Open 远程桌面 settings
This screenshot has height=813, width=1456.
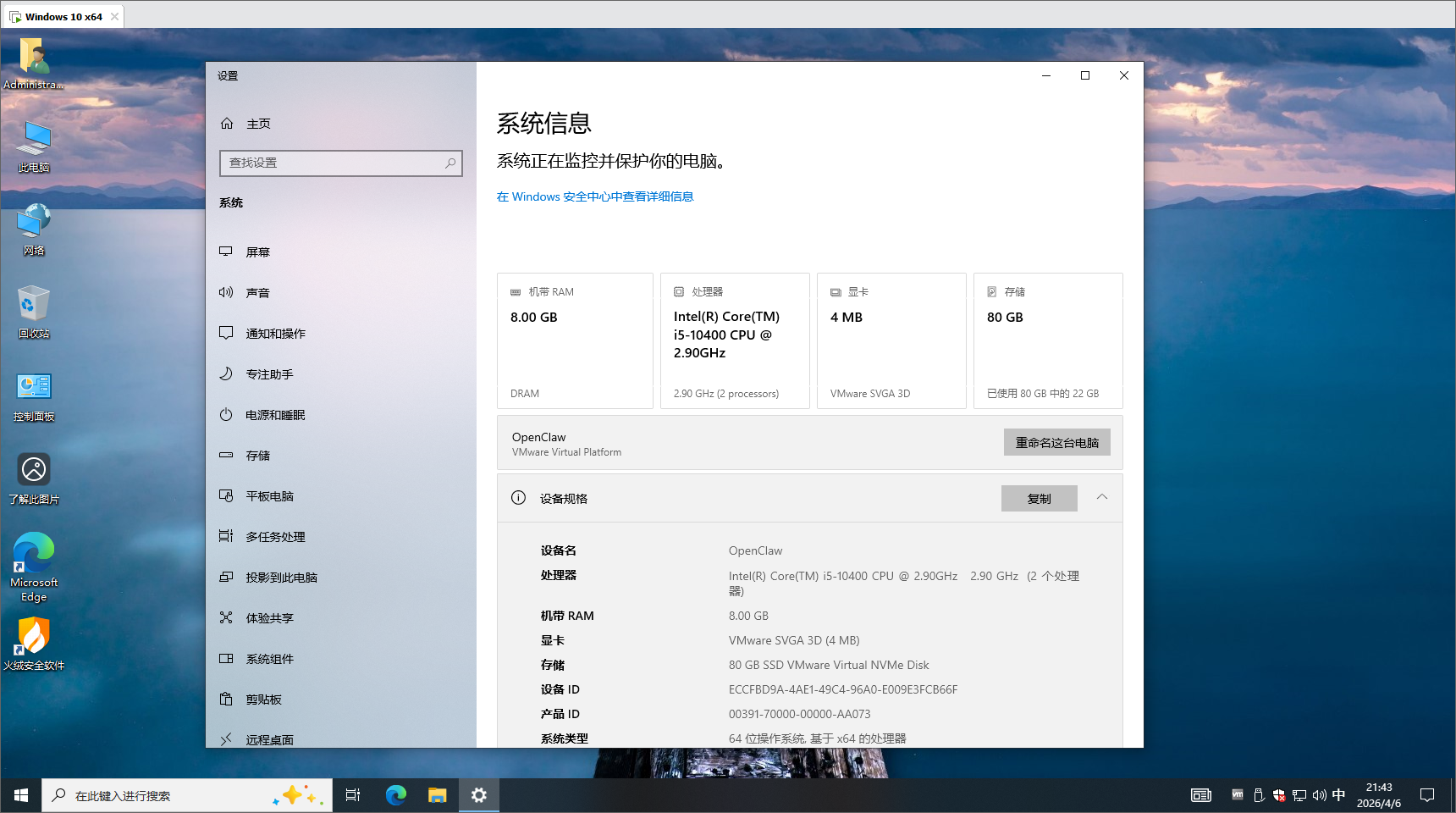pyautogui.click(x=268, y=739)
